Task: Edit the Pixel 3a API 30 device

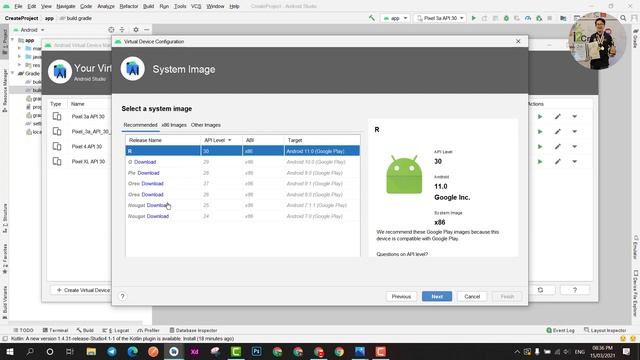Action: tap(558, 117)
